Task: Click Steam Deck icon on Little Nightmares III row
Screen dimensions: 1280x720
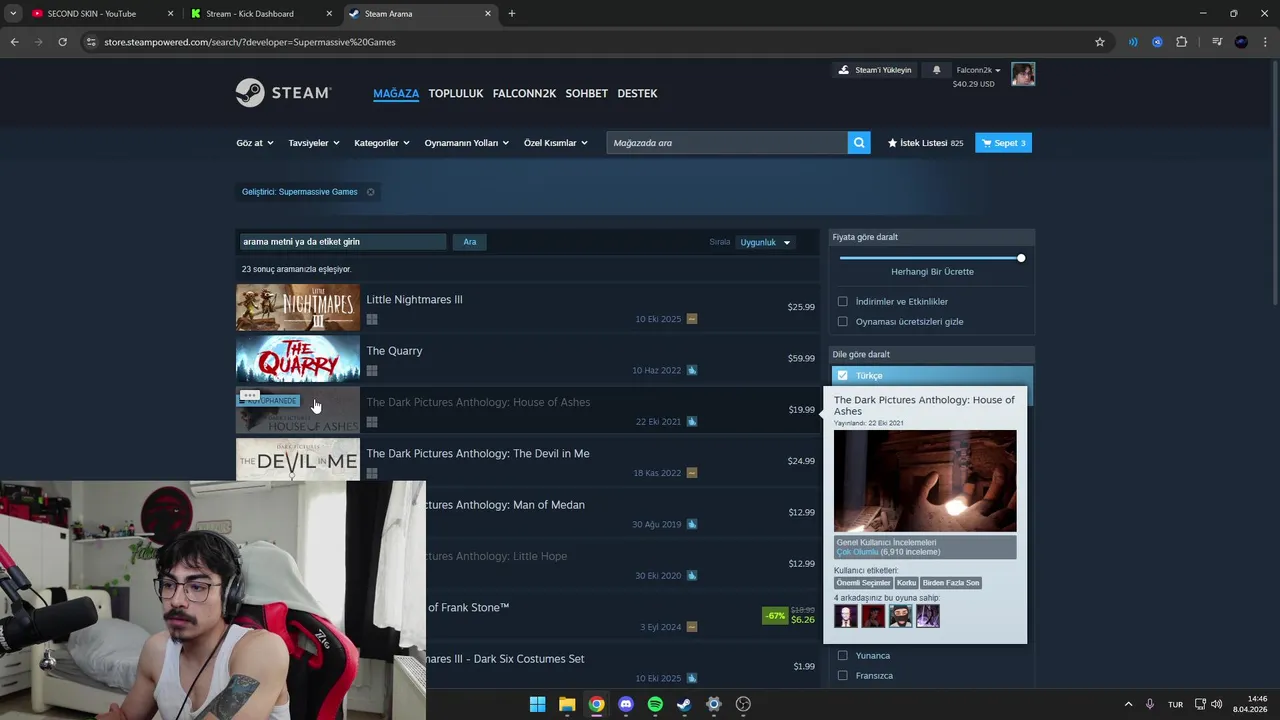Action: pos(692,319)
